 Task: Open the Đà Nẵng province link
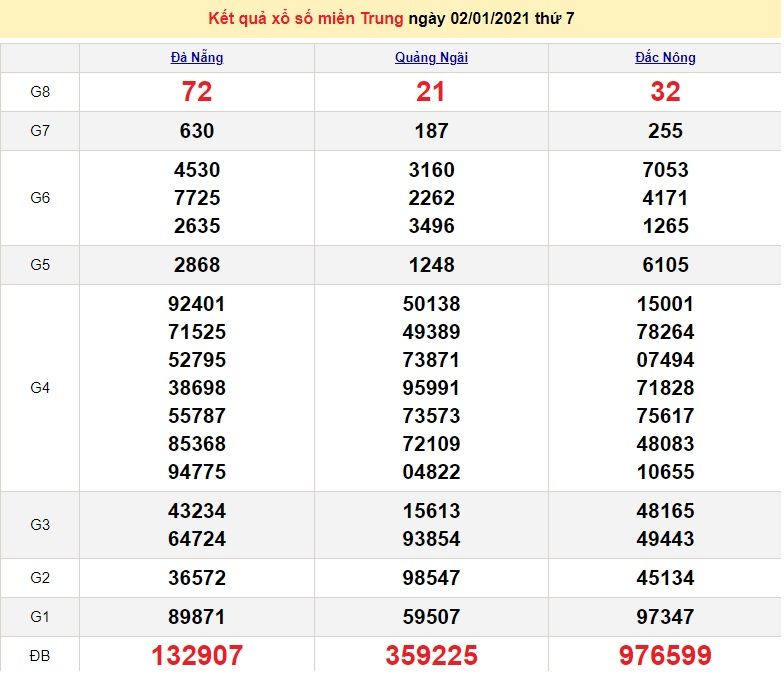pos(197,57)
